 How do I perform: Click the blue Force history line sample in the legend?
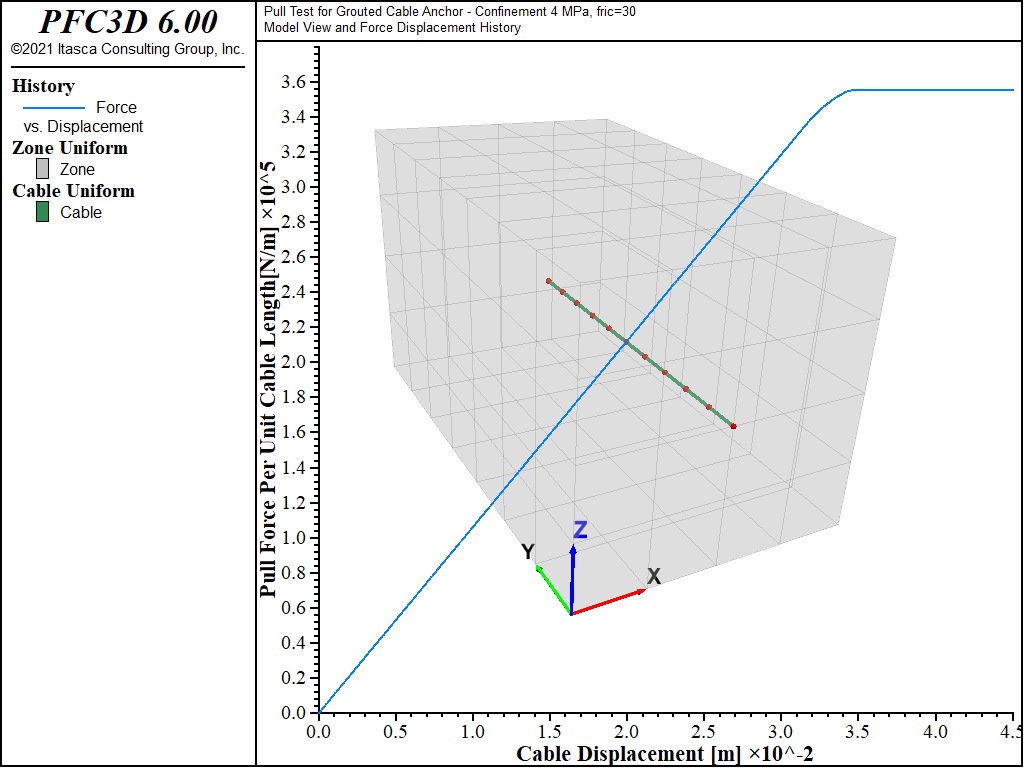[54, 108]
